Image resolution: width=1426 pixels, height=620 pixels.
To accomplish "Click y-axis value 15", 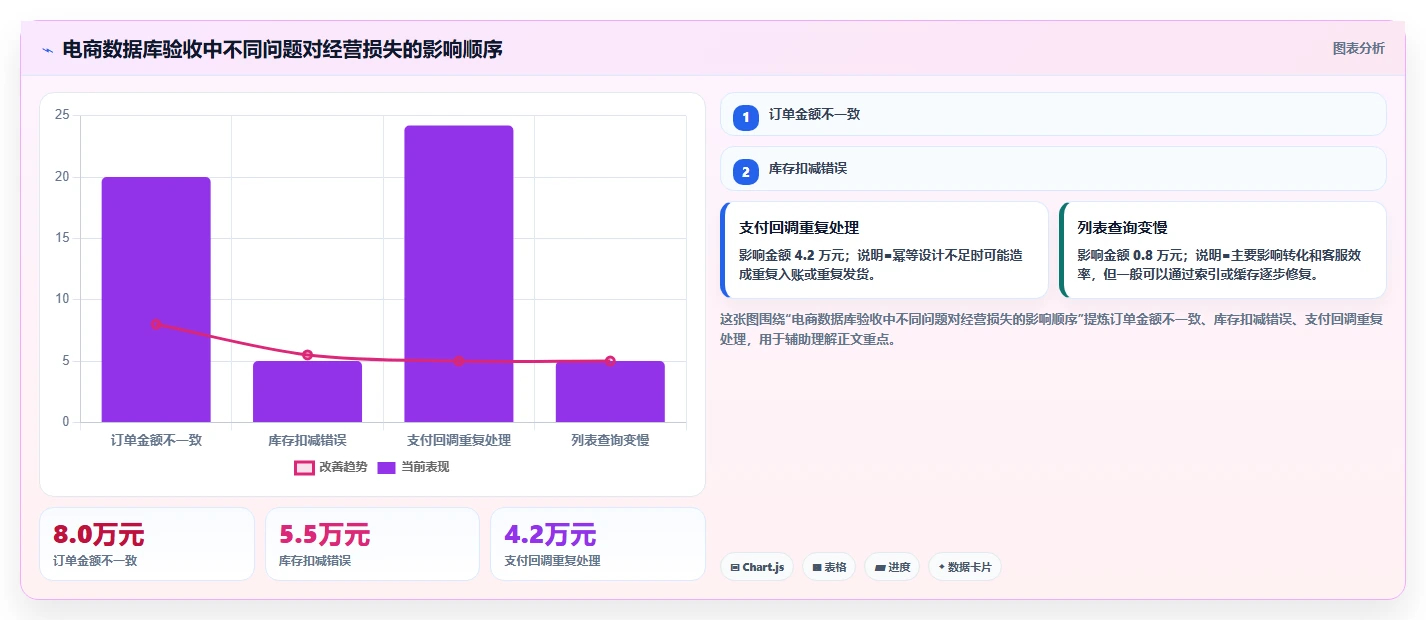I will [62, 238].
